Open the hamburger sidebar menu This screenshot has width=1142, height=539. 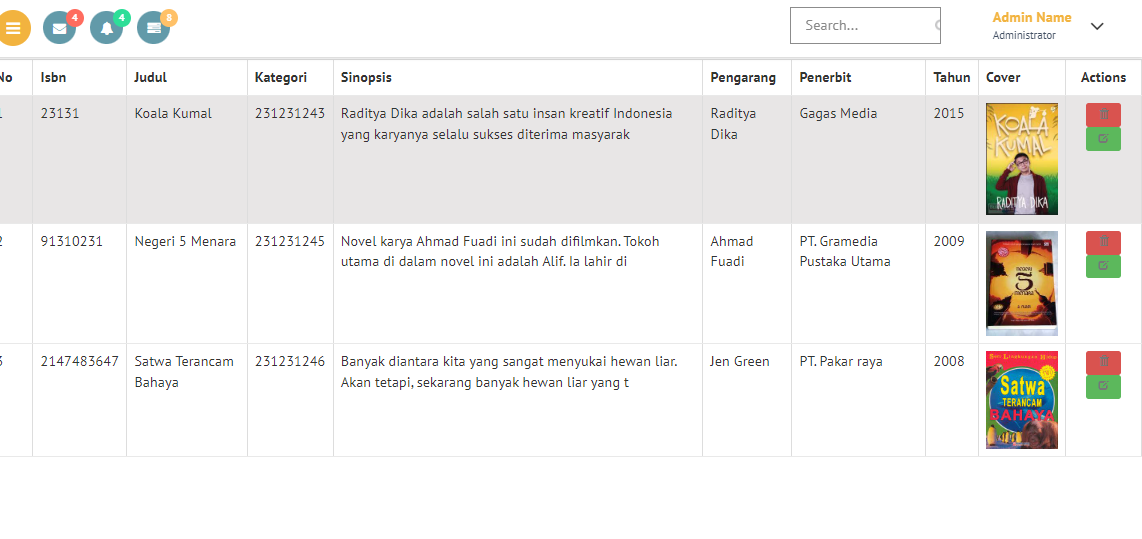coord(13,28)
